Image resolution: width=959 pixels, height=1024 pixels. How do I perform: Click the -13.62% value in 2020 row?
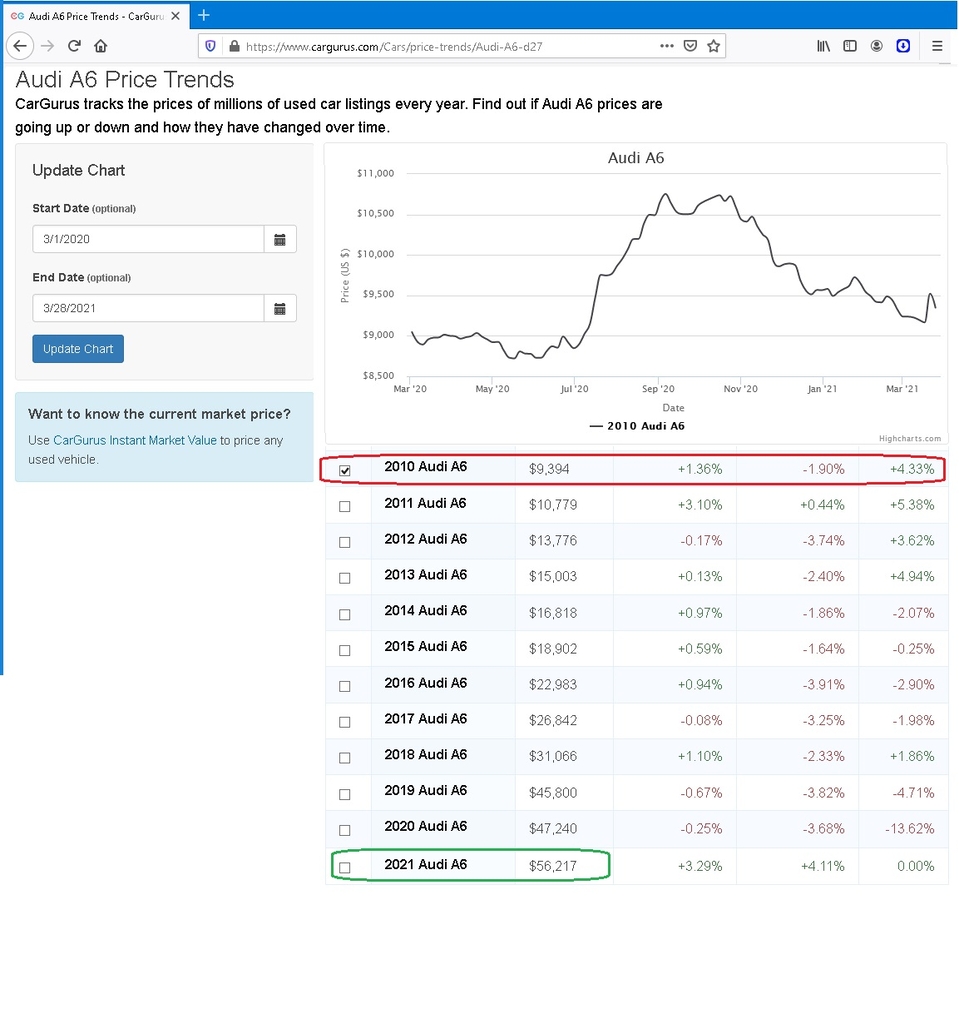point(909,829)
